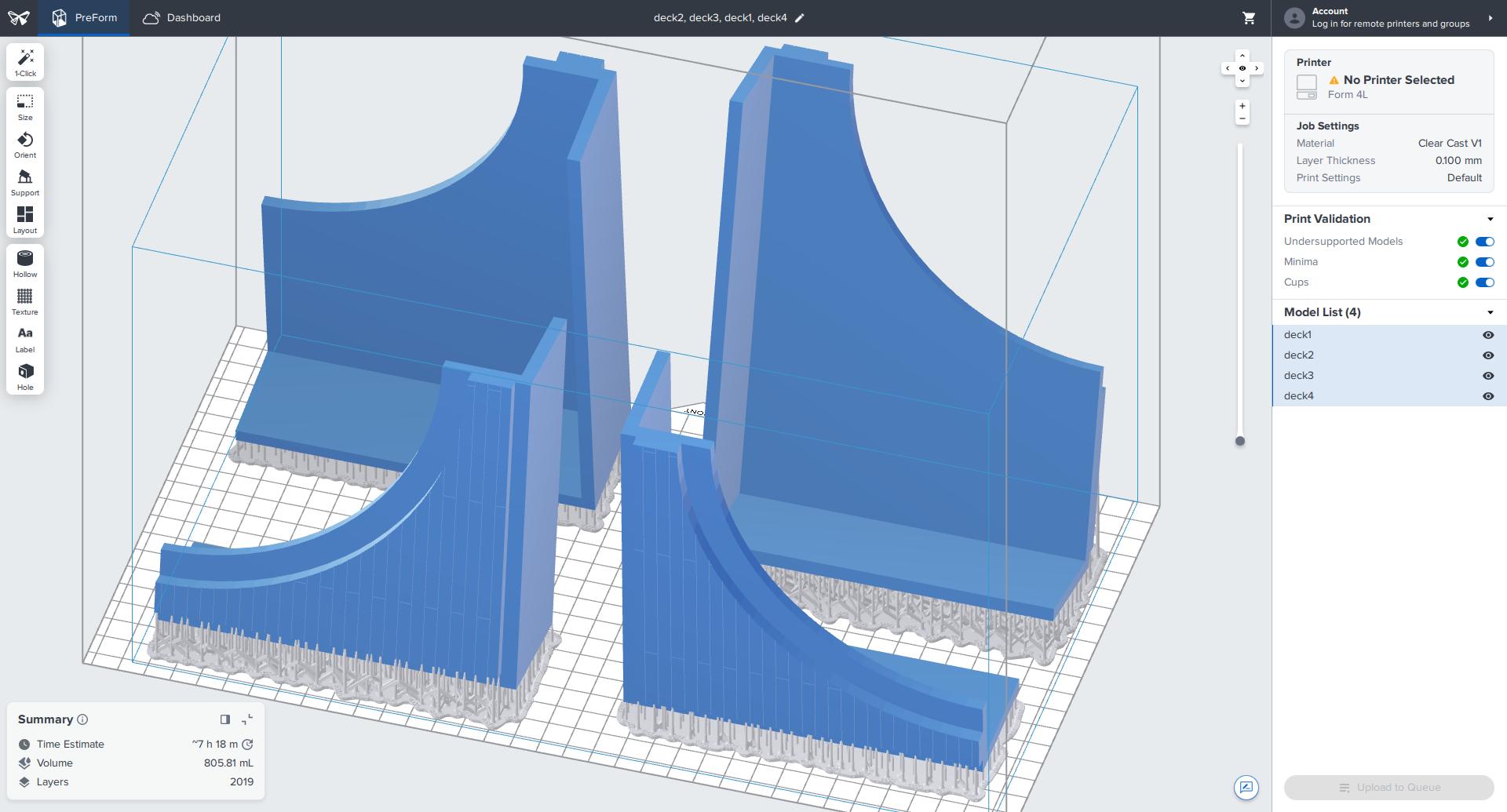The width and height of the screenshot is (1507, 812).
Task: Switch to the Dashboard tab
Action: coord(181,18)
